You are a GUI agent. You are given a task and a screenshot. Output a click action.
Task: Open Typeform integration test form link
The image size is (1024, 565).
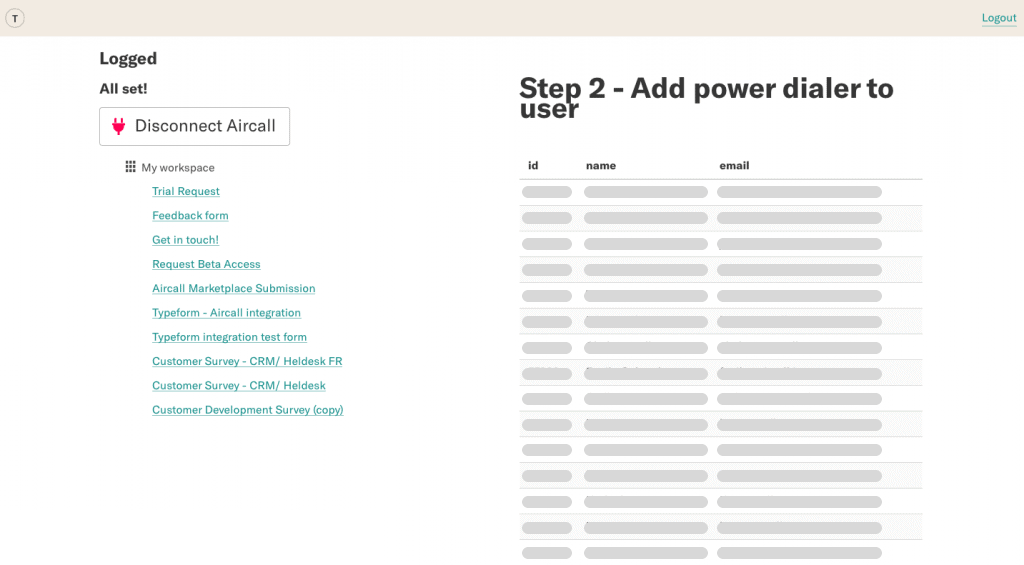[x=229, y=337]
